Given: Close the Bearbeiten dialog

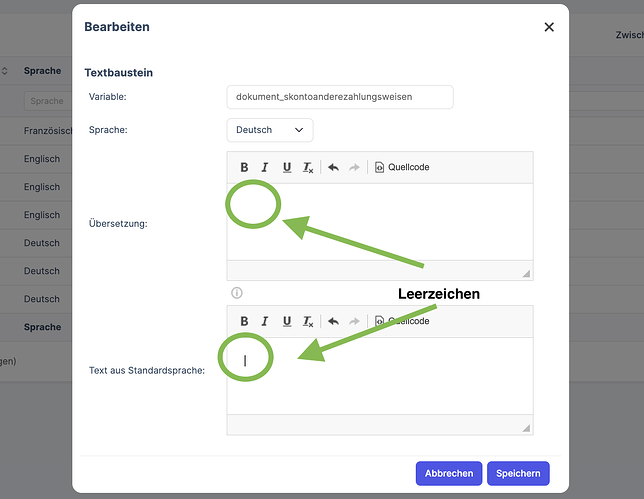Looking at the screenshot, I should pos(549,27).
